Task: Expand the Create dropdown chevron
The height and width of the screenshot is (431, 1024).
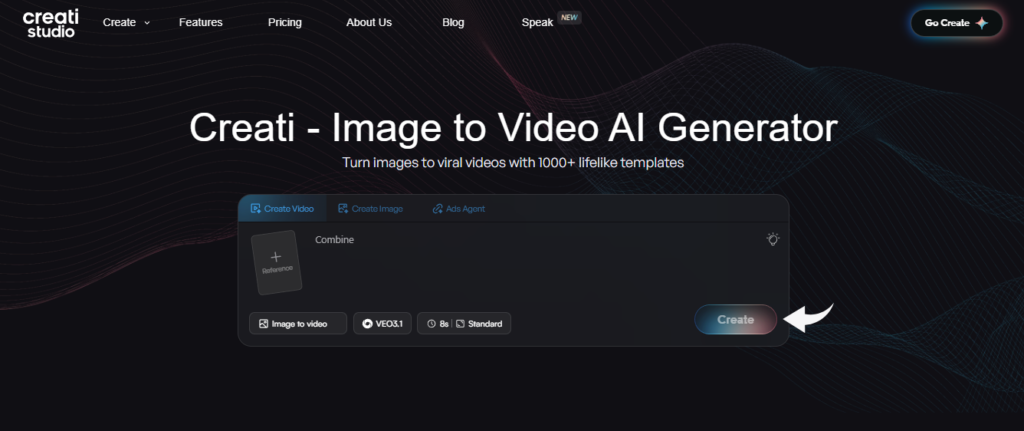Action: pos(147,23)
